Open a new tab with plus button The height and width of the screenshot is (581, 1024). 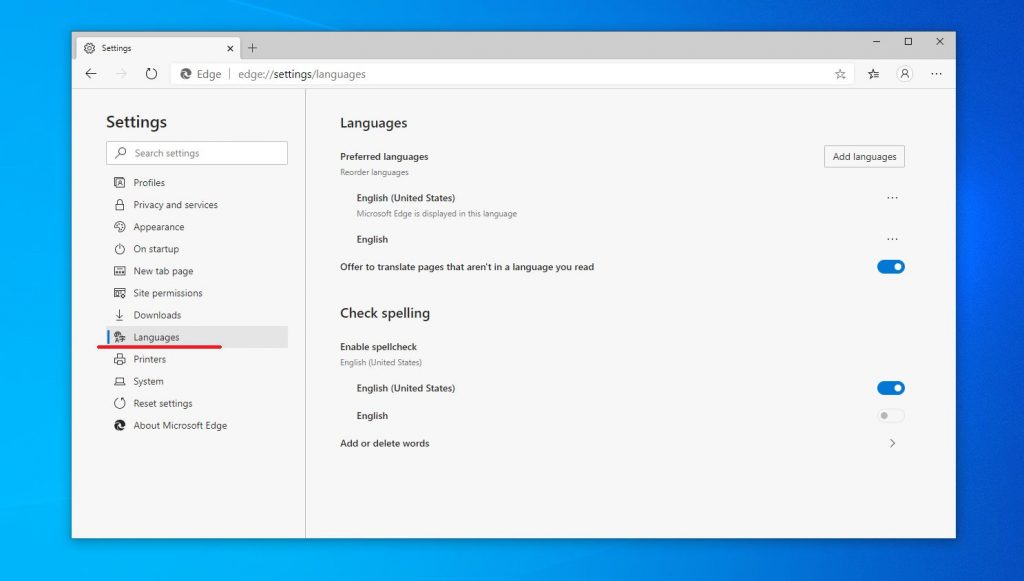point(252,48)
